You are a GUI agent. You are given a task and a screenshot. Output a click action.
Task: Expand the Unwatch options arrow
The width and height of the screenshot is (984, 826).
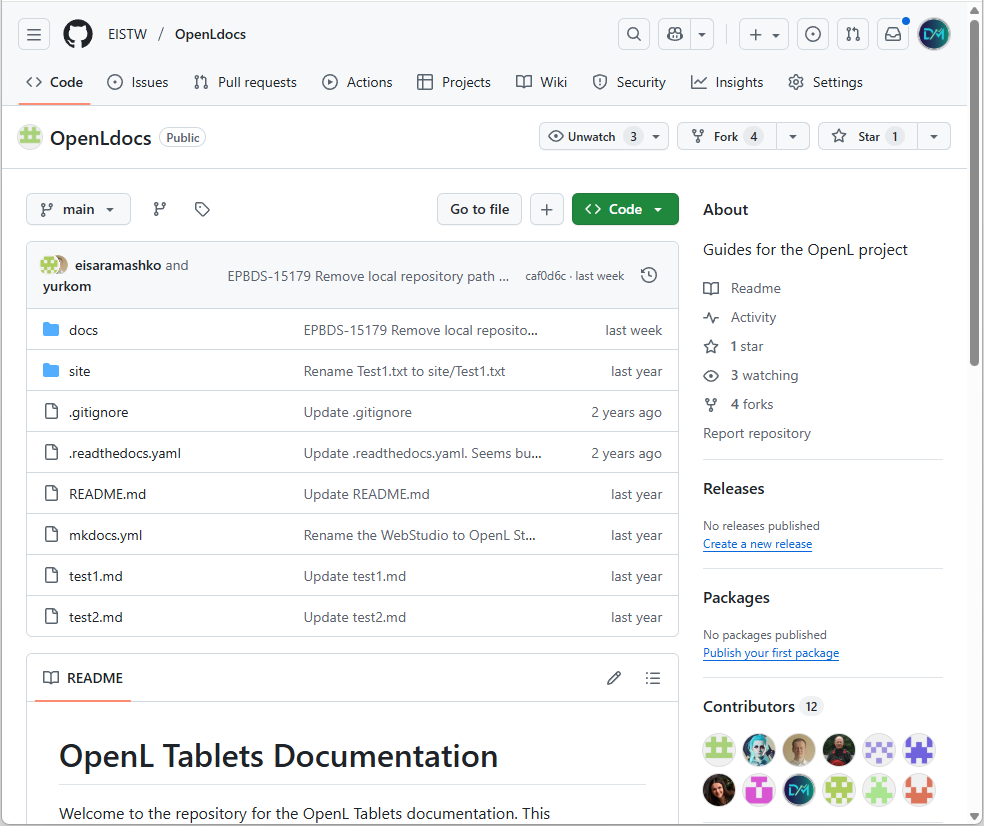(x=656, y=136)
